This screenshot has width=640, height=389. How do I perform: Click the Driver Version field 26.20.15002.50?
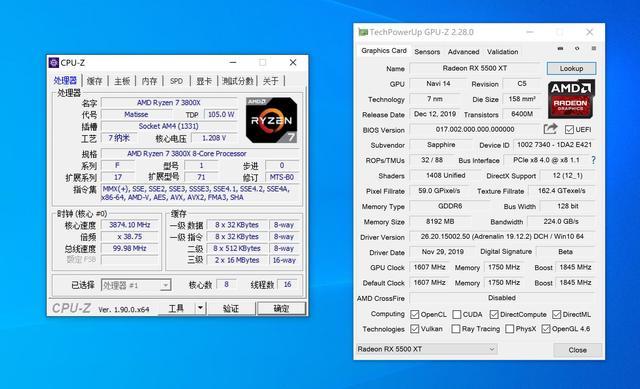point(502,237)
